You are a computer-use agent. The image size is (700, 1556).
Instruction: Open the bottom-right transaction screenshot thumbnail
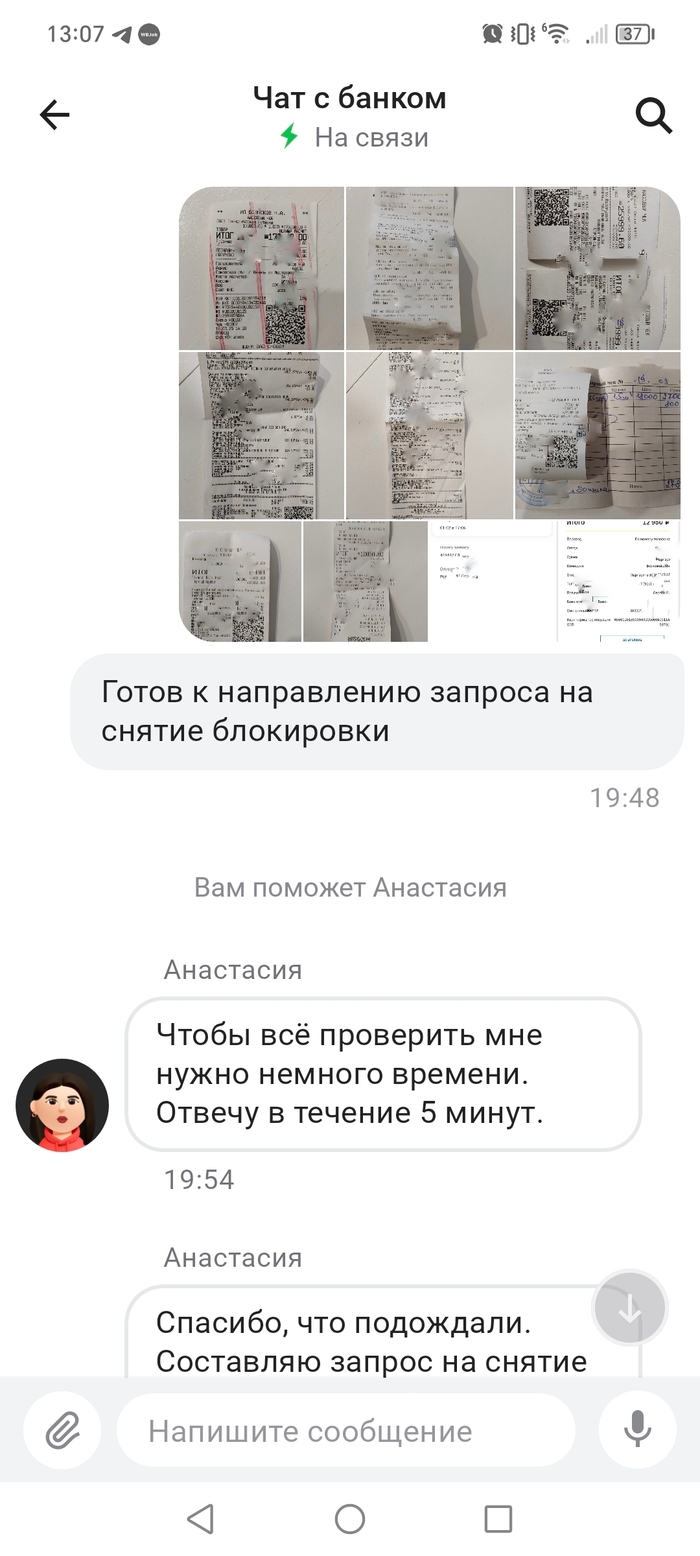coord(618,581)
